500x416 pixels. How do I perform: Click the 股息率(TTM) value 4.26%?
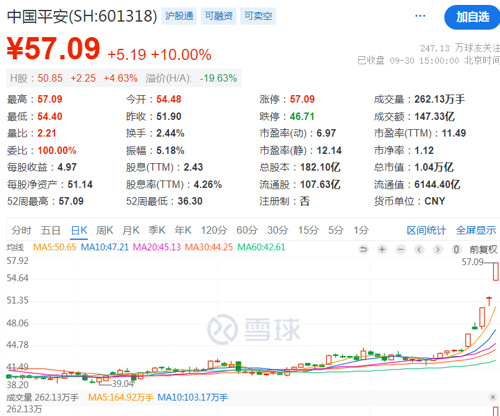pyautogui.click(x=208, y=184)
